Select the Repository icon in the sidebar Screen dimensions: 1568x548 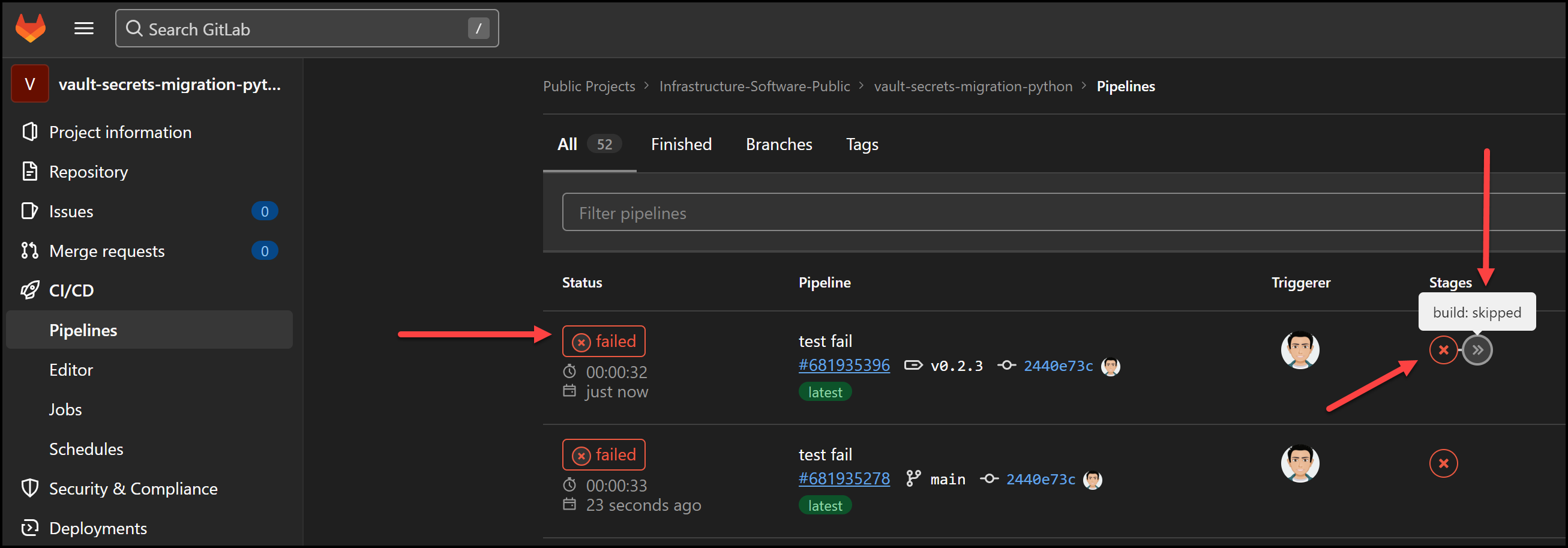tap(29, 171)
